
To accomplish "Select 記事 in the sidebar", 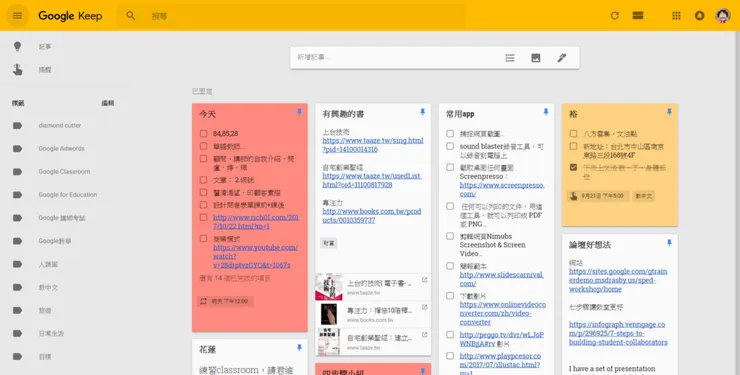I will [45, 46].
